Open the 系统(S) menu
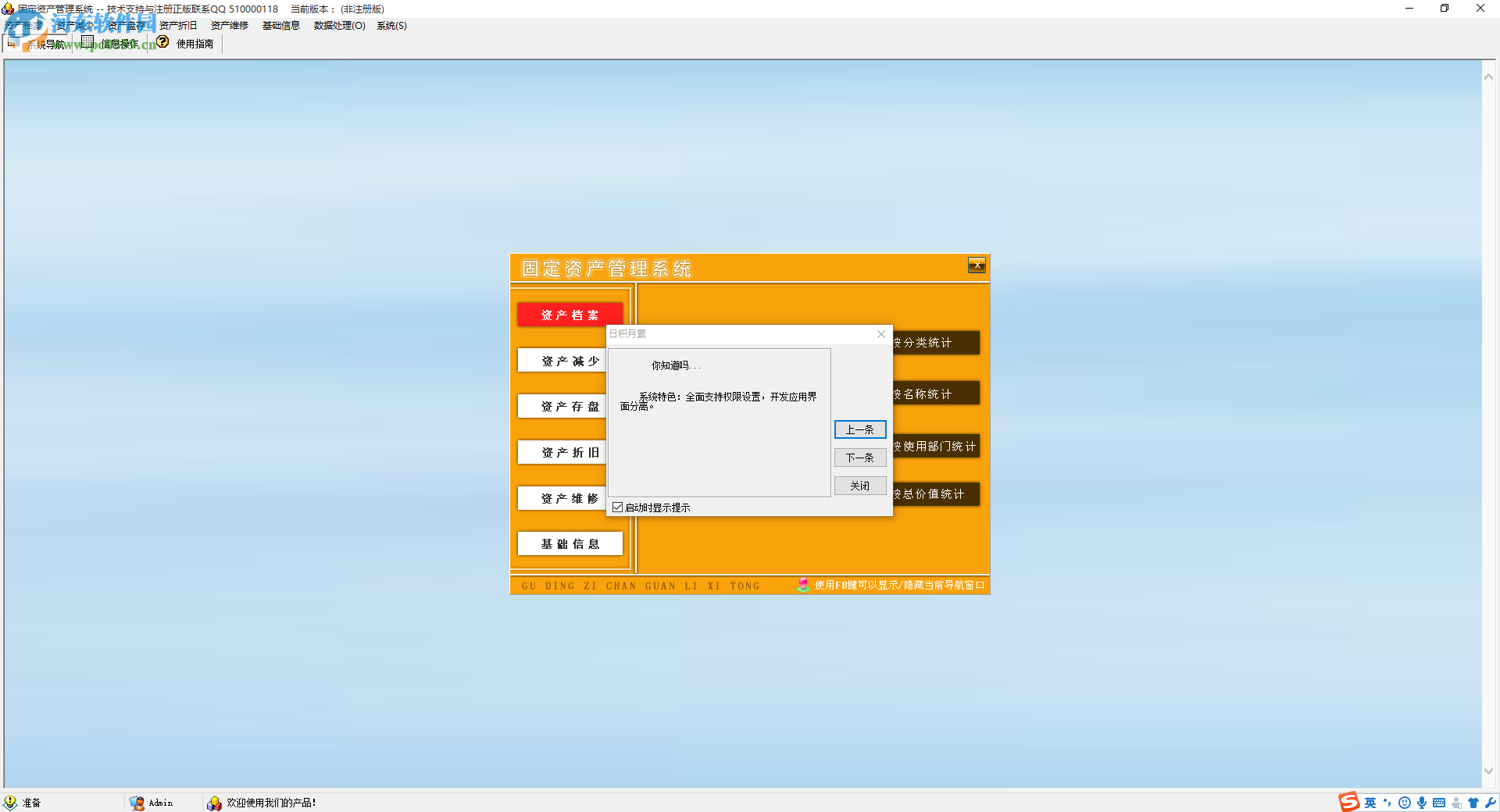 (392, 26)
